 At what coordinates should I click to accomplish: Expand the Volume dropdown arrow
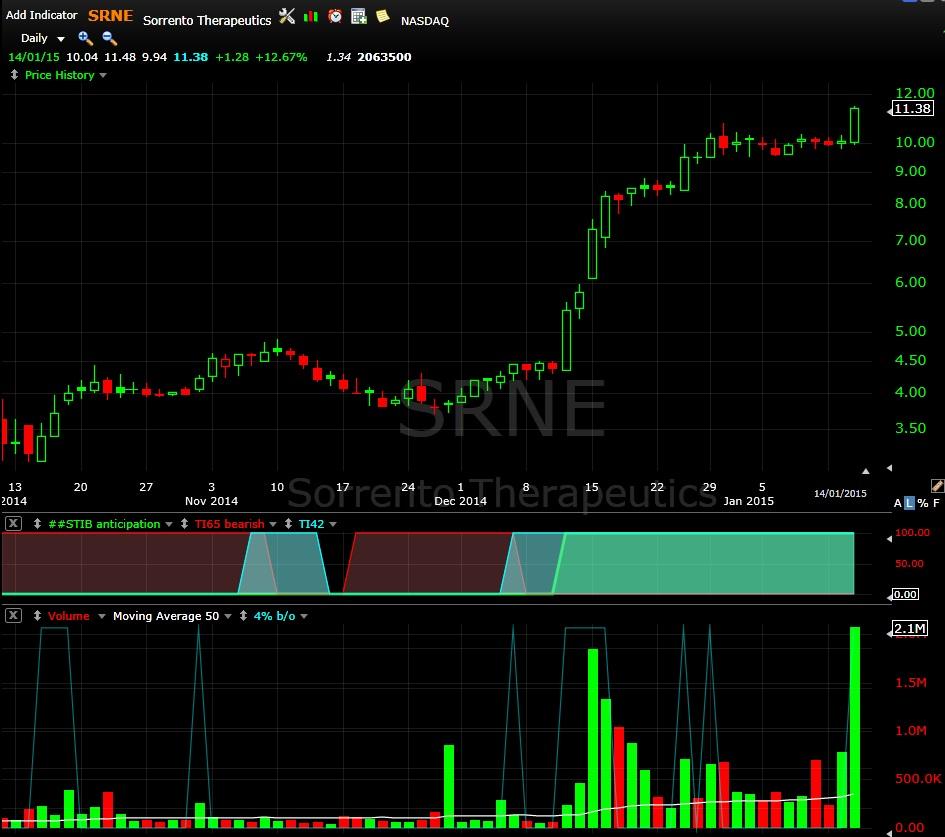102,616
